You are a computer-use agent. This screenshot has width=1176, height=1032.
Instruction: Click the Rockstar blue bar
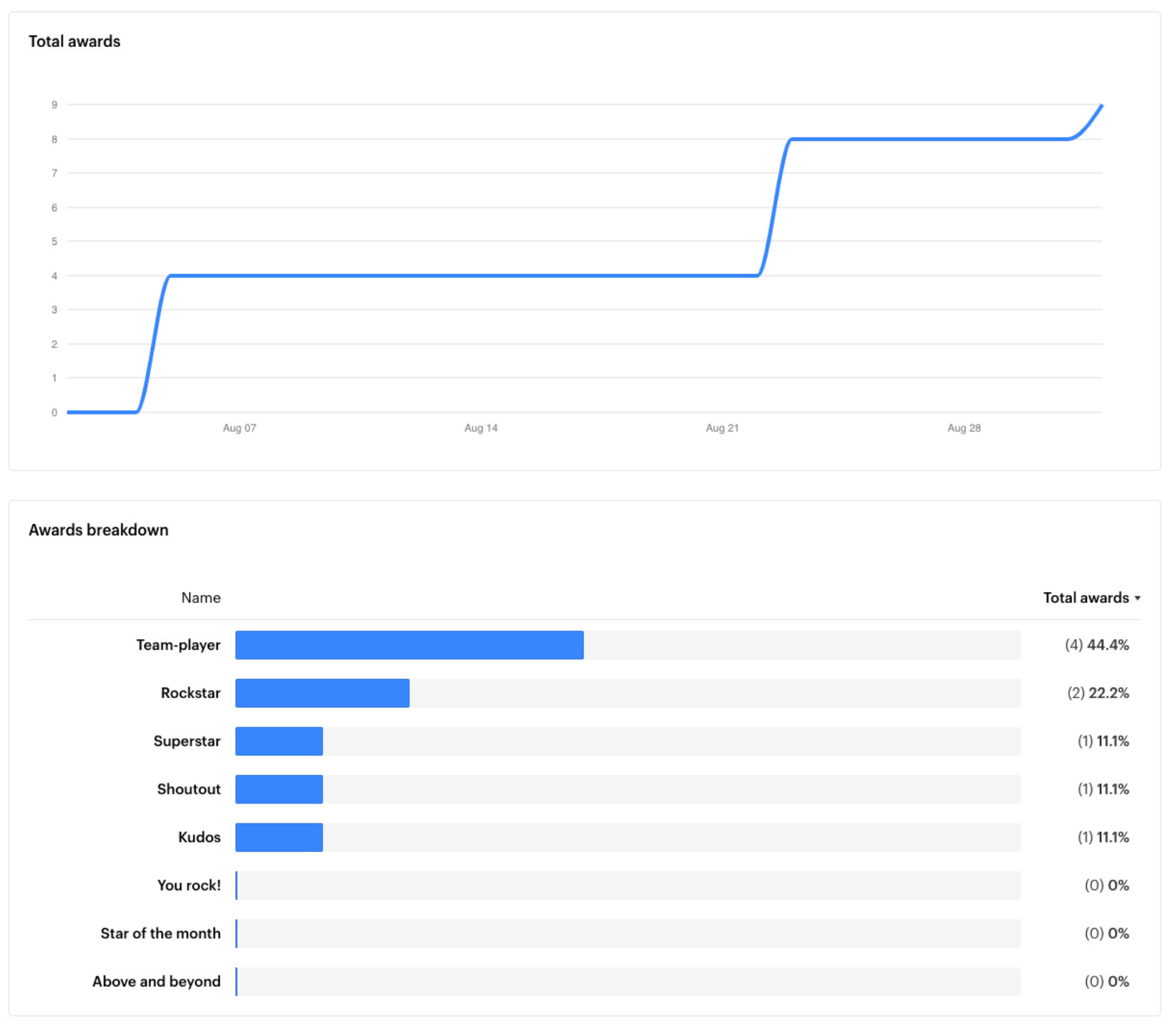click(x=322, y=693)
